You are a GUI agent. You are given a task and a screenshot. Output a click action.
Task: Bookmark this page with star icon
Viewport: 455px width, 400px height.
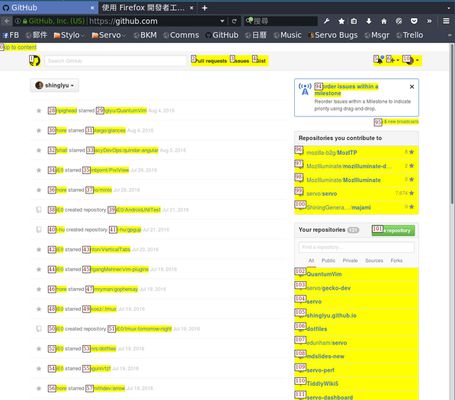pos(341,21)
